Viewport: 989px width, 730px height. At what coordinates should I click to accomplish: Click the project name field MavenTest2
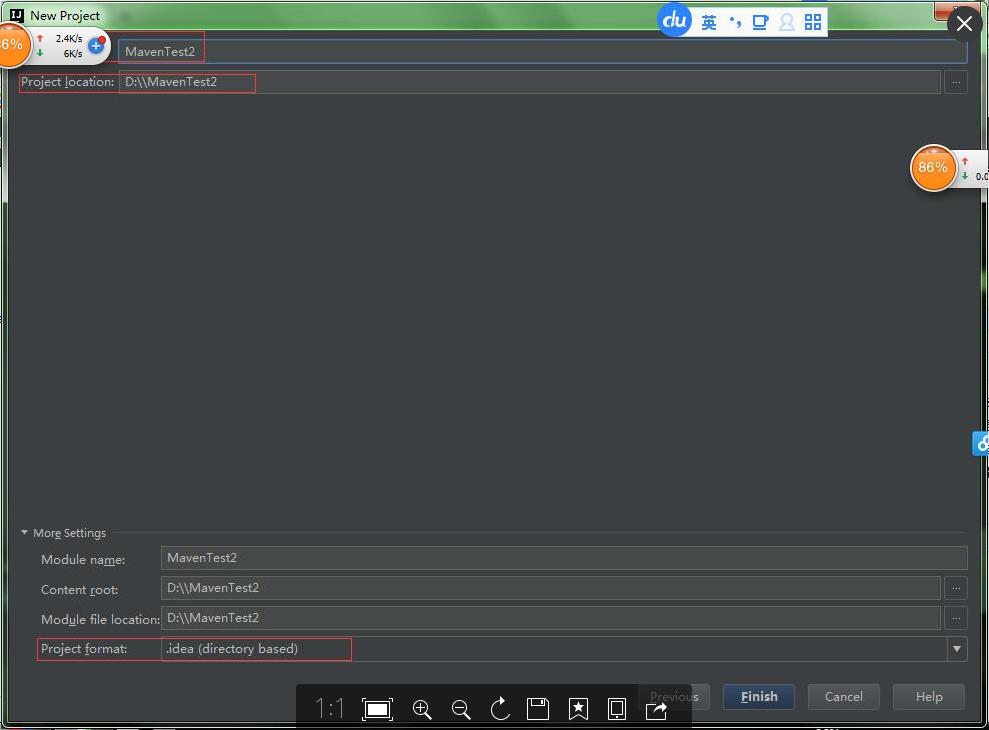click(542, 52)
